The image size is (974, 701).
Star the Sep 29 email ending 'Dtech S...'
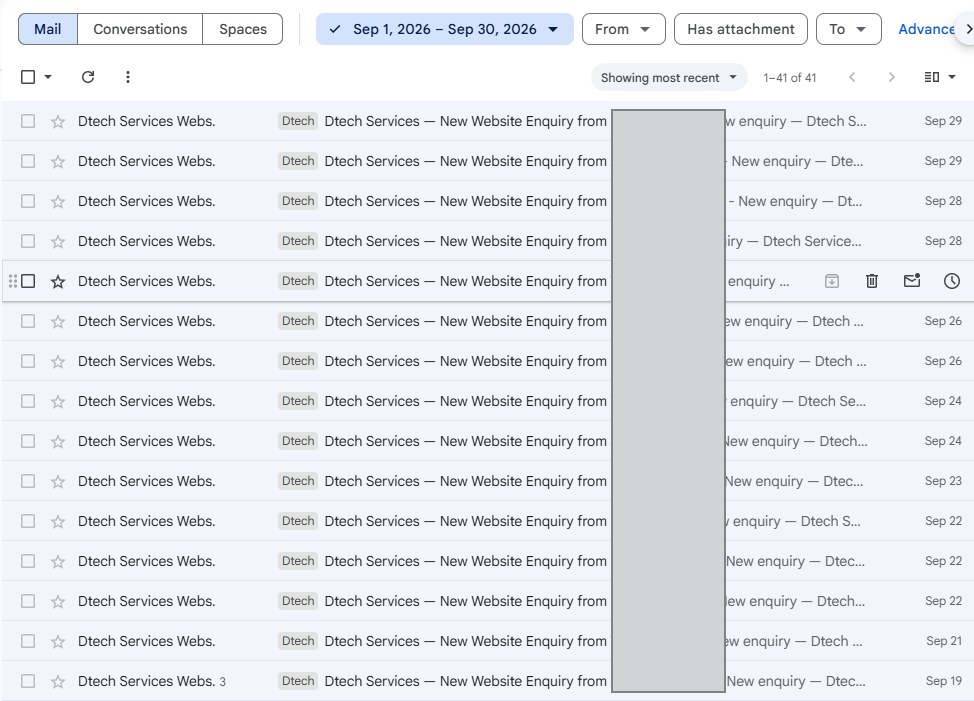click(58, 121)
